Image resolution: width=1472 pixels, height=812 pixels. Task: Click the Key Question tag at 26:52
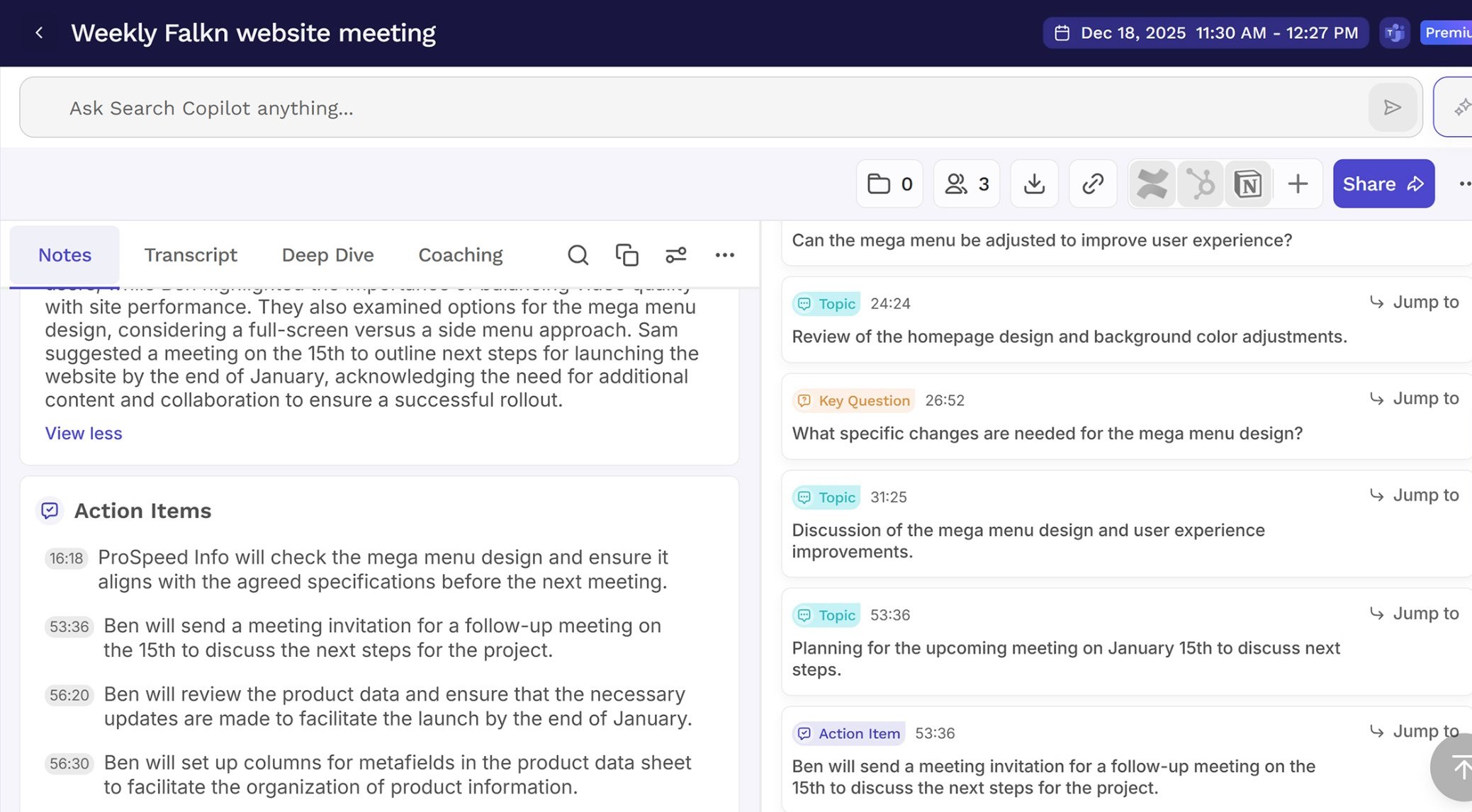[853, 400]
